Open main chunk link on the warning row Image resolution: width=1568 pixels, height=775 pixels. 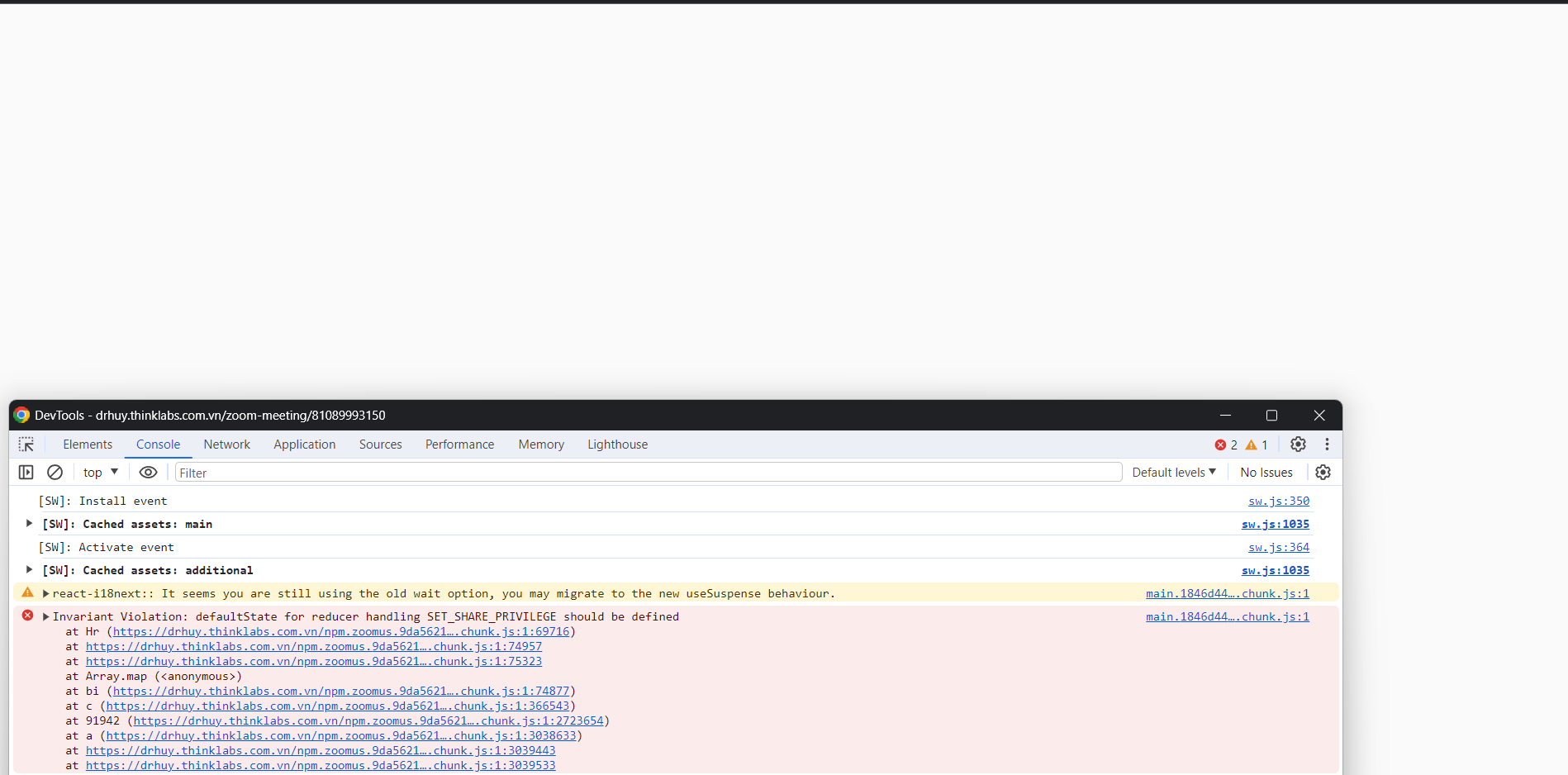1228,593
